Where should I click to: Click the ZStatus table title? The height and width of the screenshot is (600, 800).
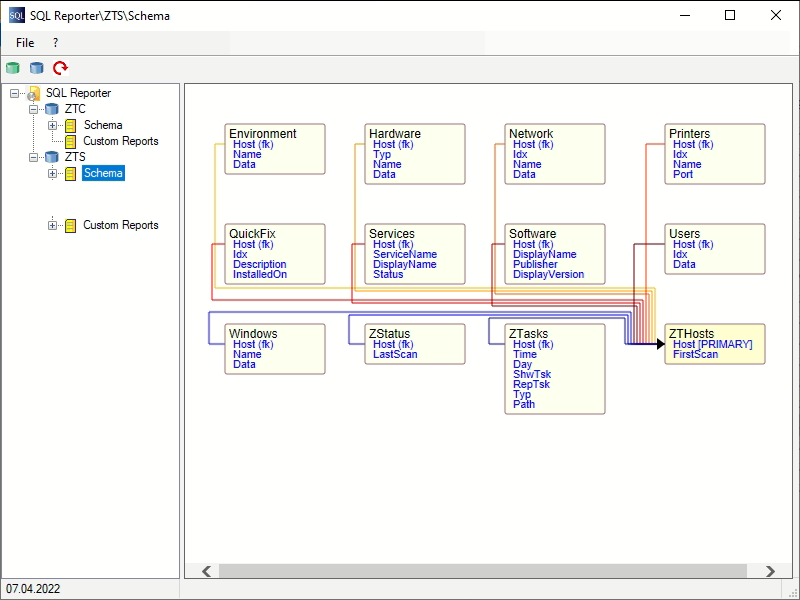[389, 334]
